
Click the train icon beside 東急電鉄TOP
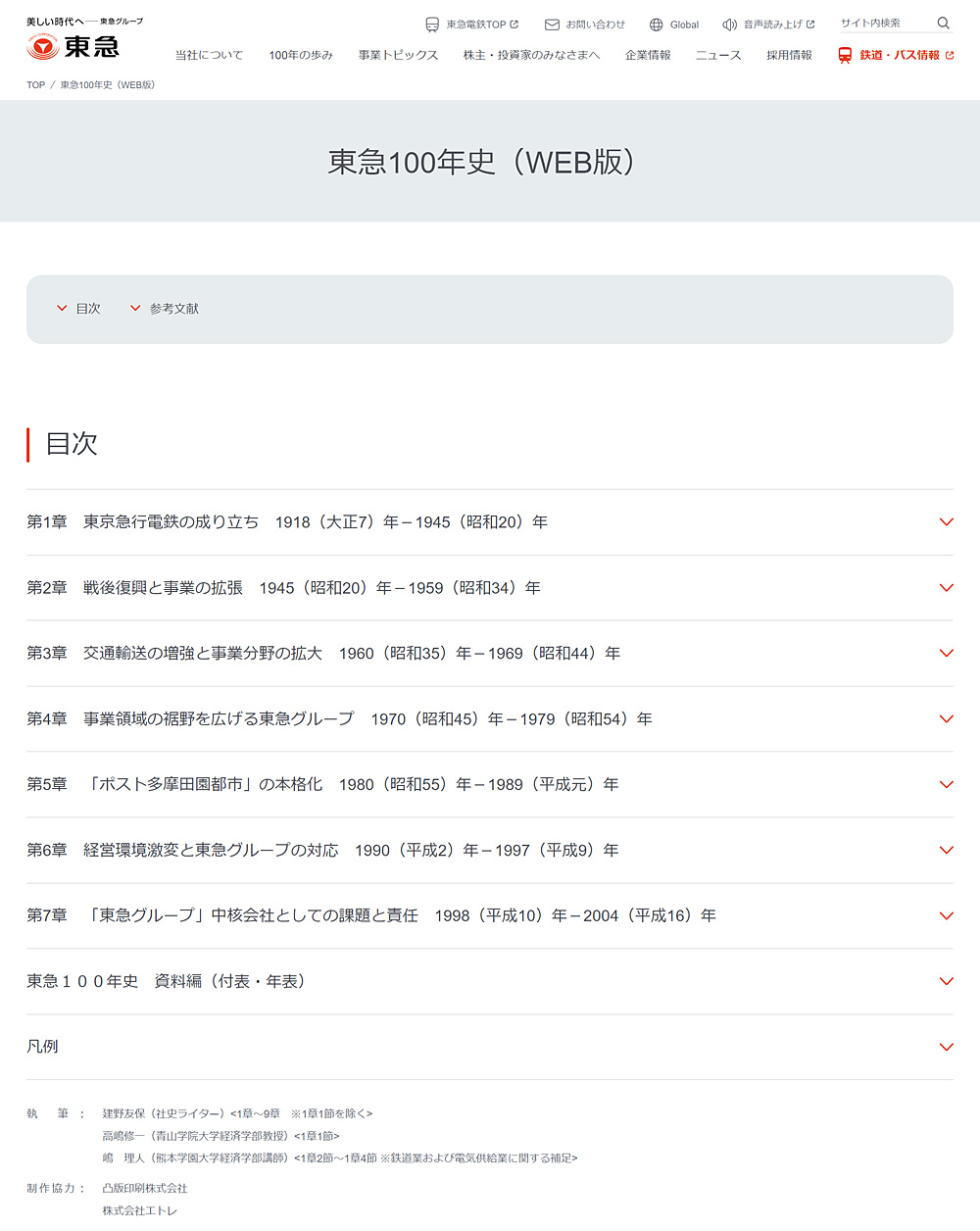(x=432, y=25)
